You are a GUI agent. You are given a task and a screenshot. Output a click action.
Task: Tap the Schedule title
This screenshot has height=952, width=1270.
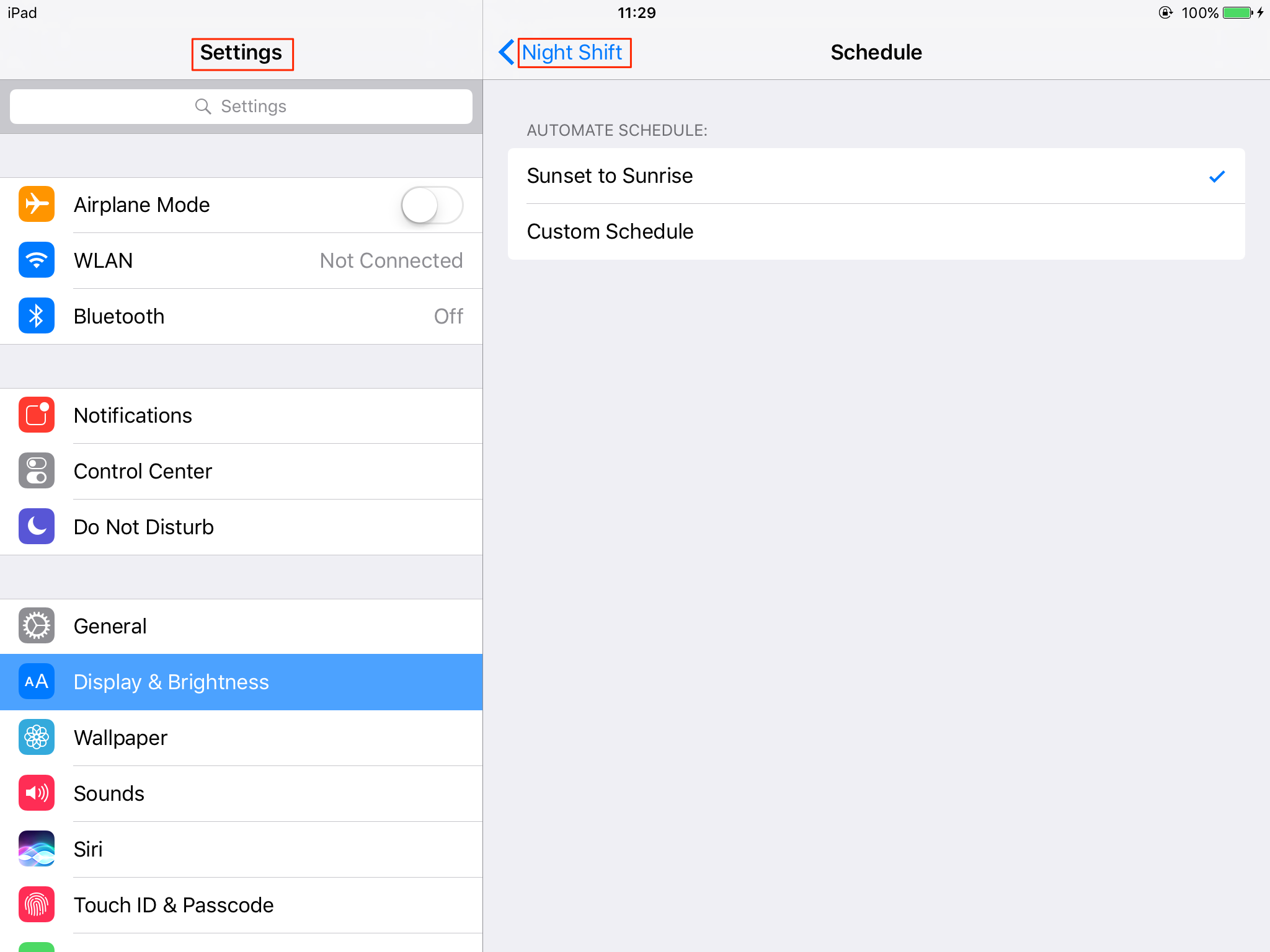click(876, 52)
